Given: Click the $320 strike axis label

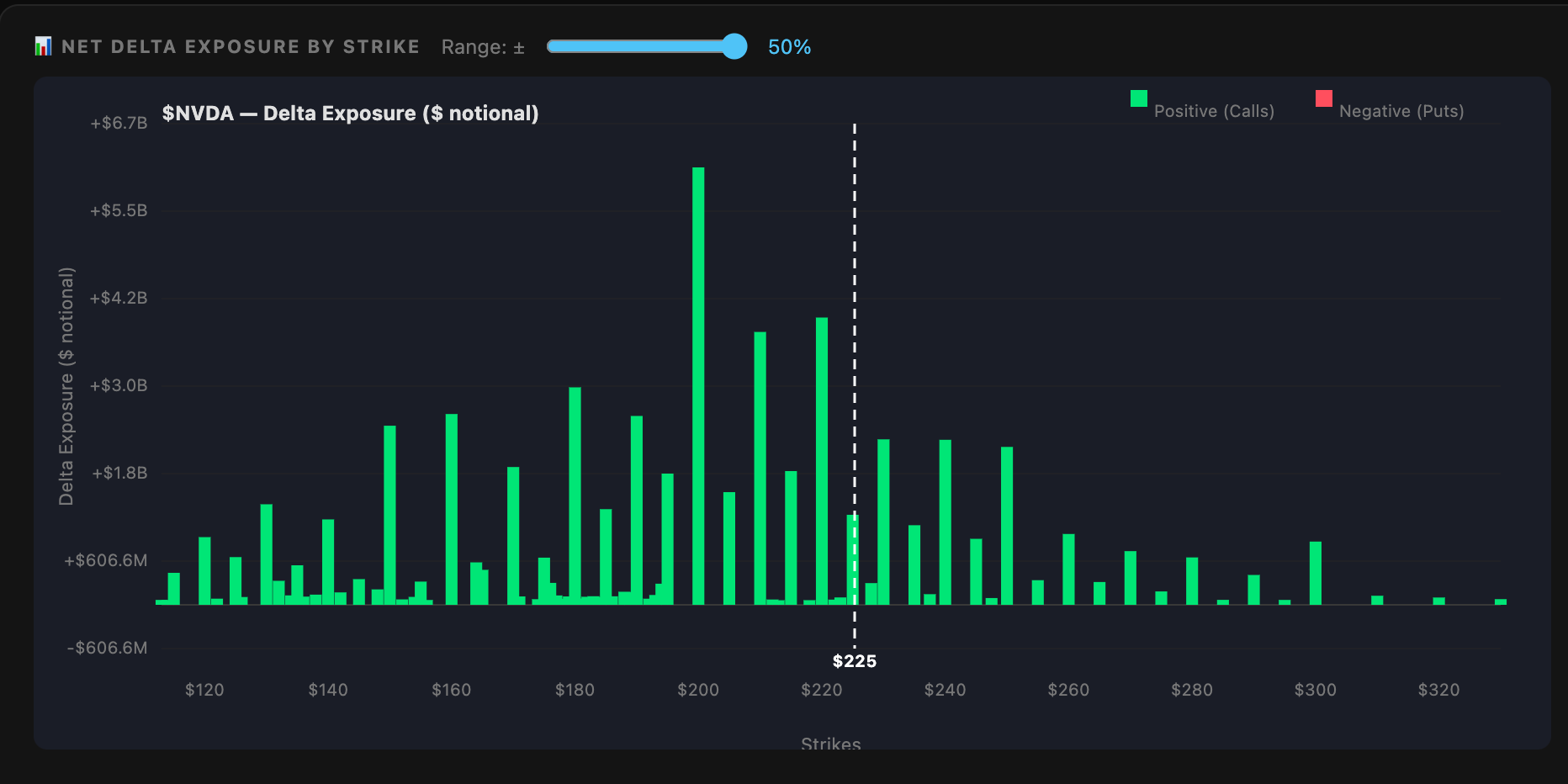Looking at the screenshot, I should [1439, 690].
